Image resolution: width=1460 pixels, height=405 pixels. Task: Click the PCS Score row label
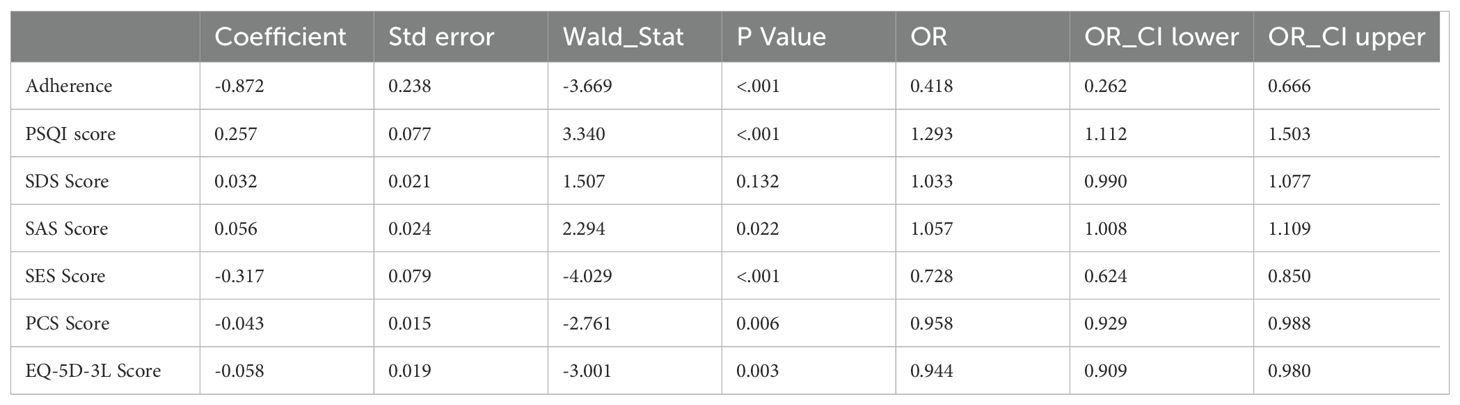tap(67, 324)
